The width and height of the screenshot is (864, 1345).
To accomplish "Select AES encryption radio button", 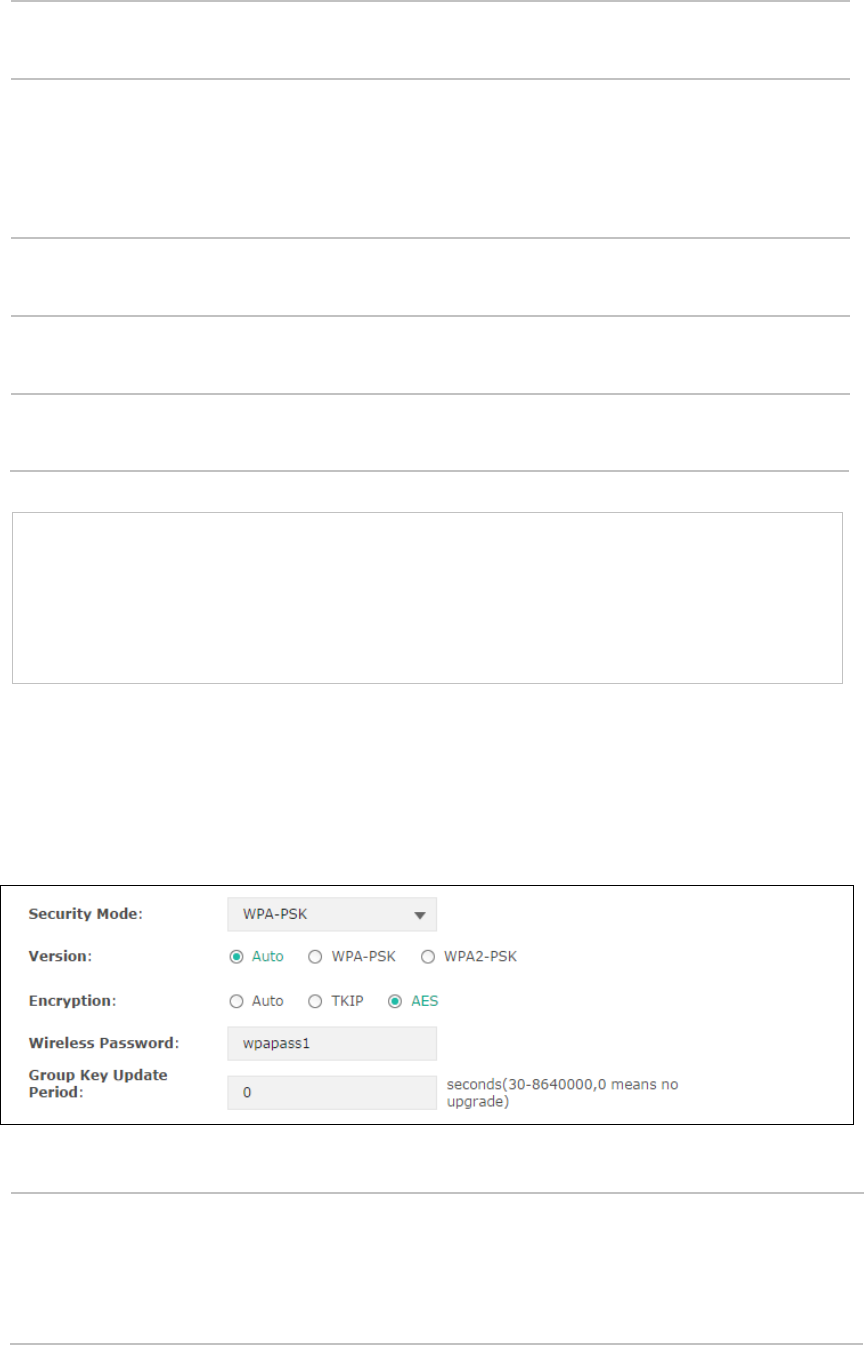I will [393, 1000].
